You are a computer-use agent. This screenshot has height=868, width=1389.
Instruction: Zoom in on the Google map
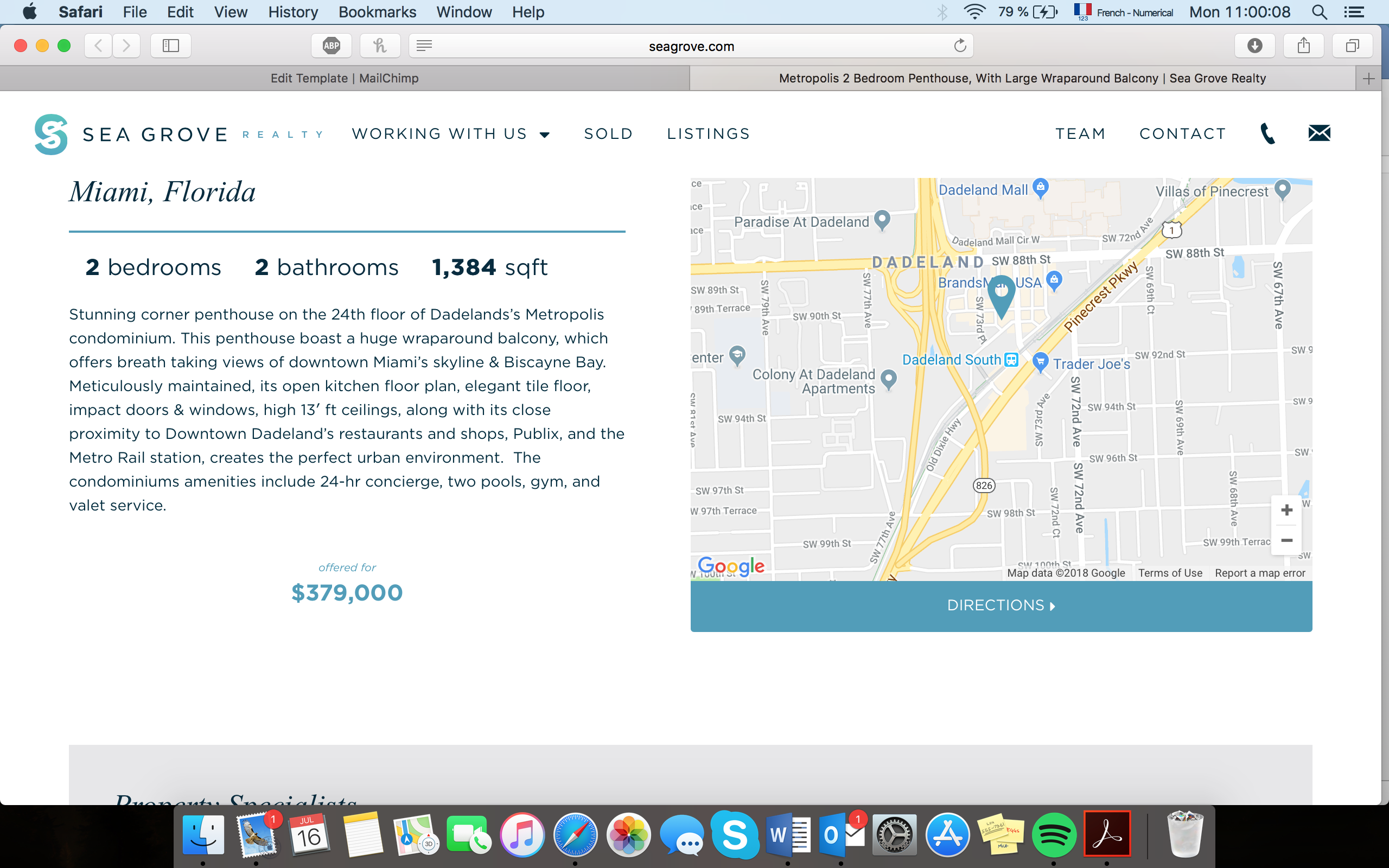[1286, 510]
